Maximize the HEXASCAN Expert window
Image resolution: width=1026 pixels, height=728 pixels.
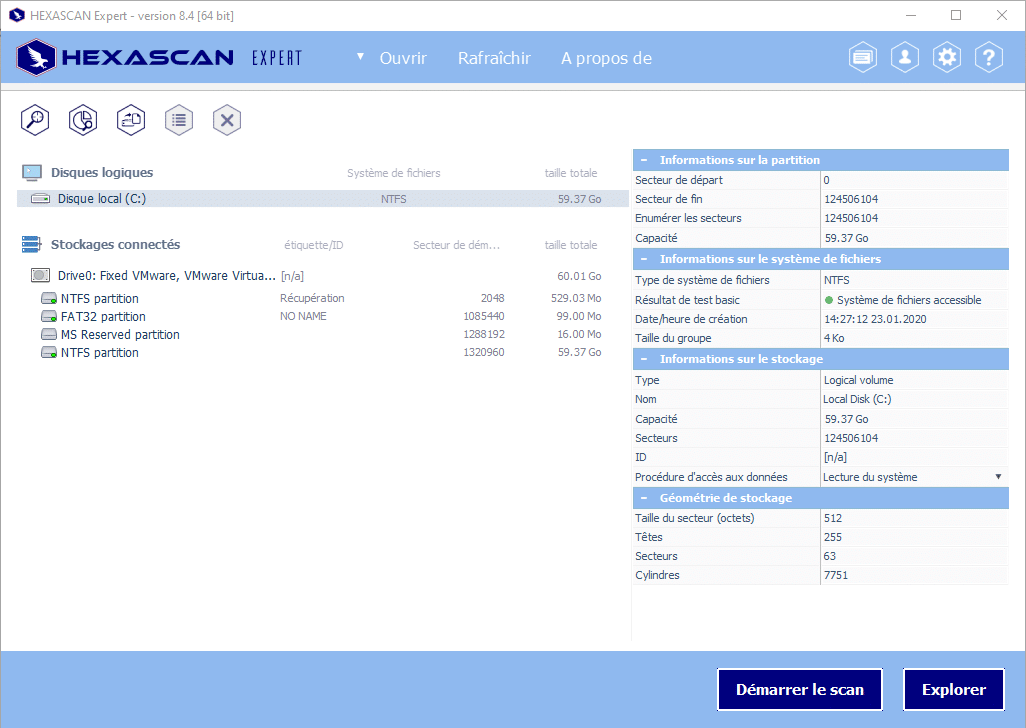click(x=956, y=15)
